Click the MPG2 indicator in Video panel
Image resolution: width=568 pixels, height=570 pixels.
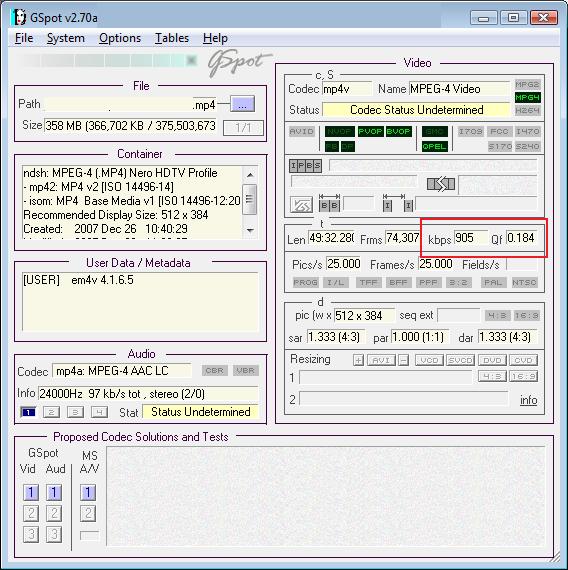528,85
